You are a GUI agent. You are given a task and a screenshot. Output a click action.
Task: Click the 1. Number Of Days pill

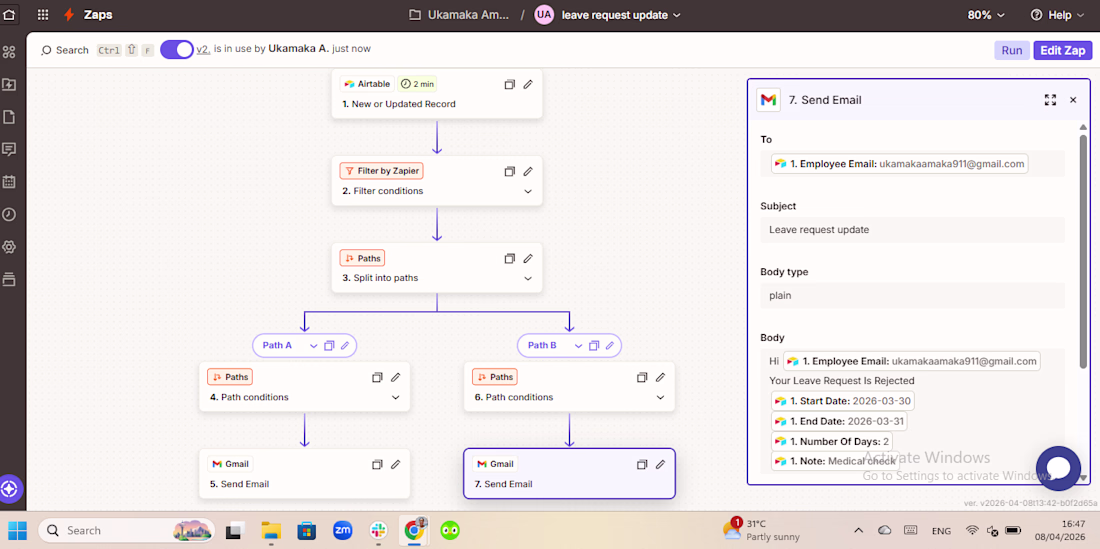tap(831, 442)
